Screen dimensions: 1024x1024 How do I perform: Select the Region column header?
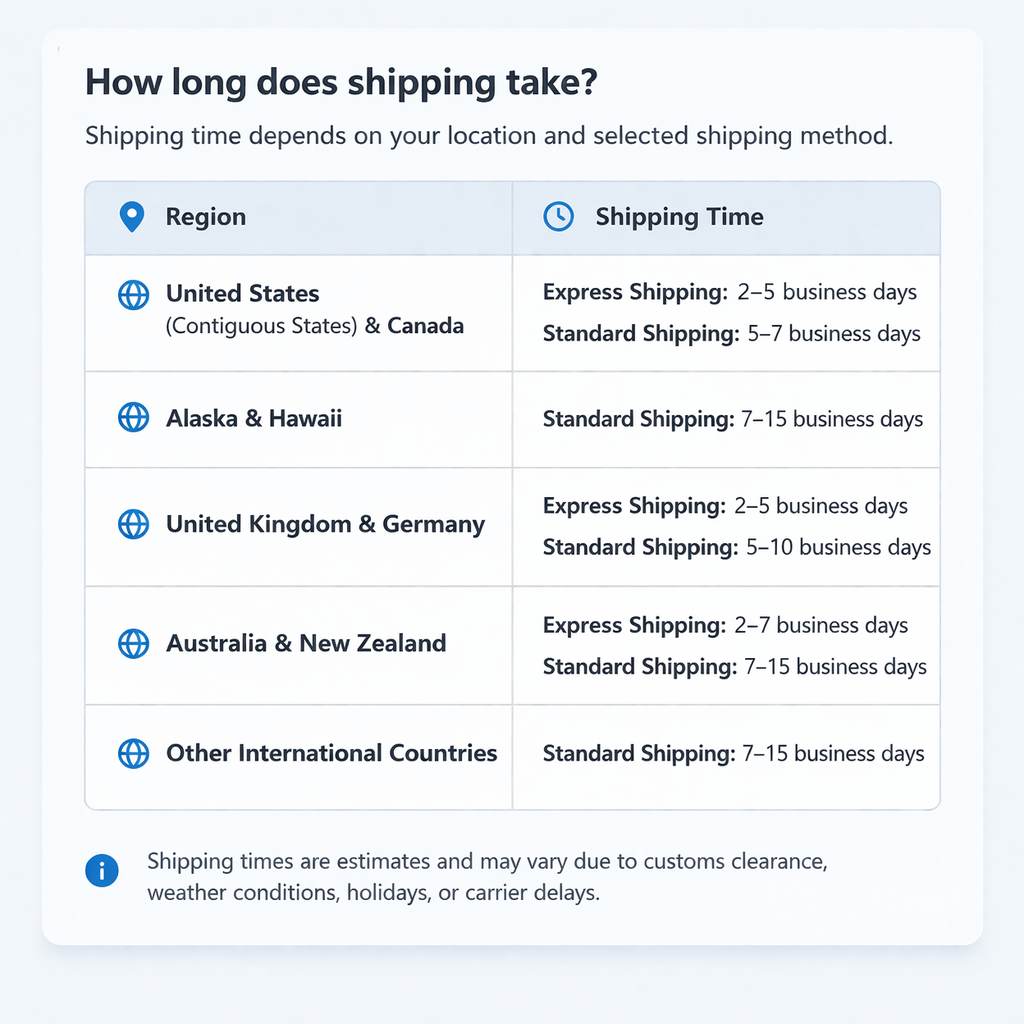coord(205,217)
